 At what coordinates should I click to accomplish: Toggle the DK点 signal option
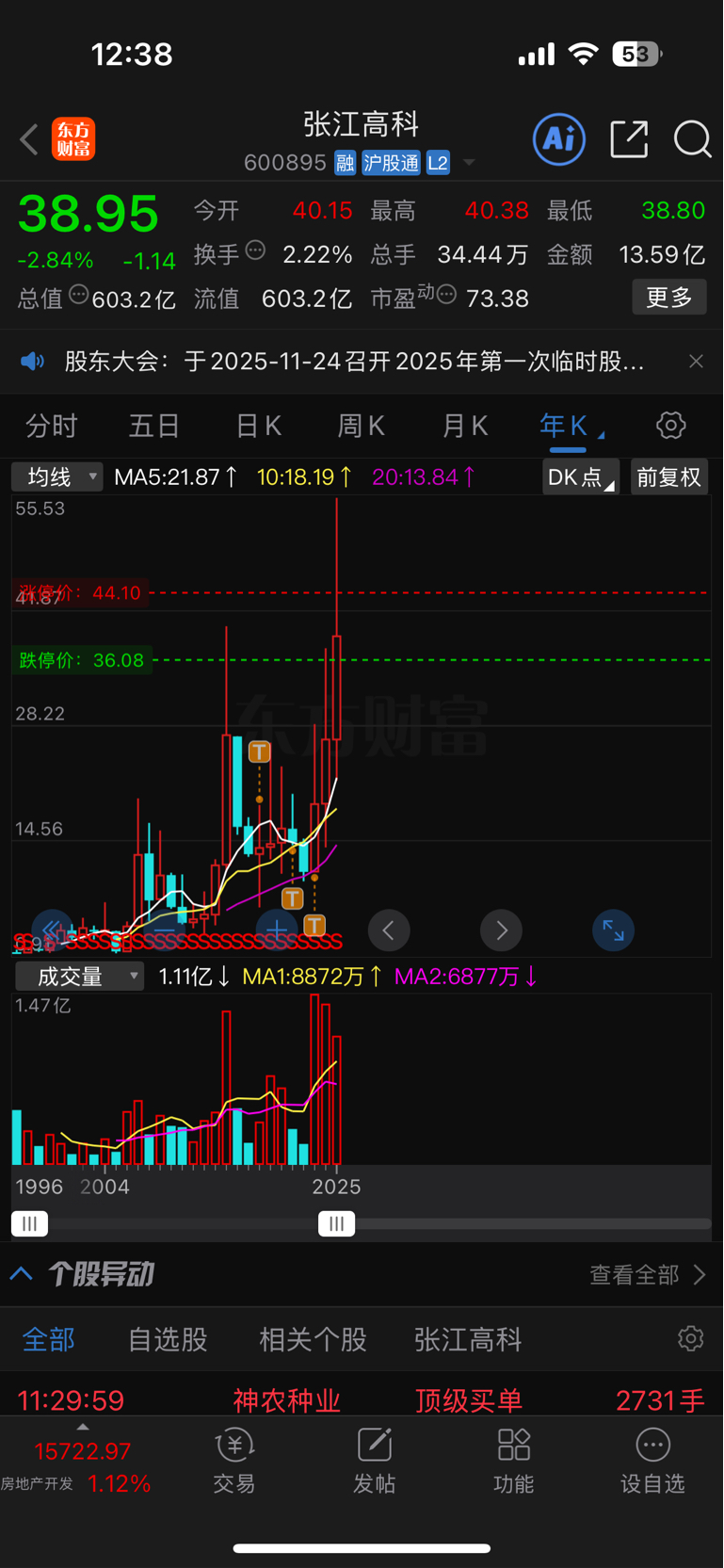coord(581,477)
